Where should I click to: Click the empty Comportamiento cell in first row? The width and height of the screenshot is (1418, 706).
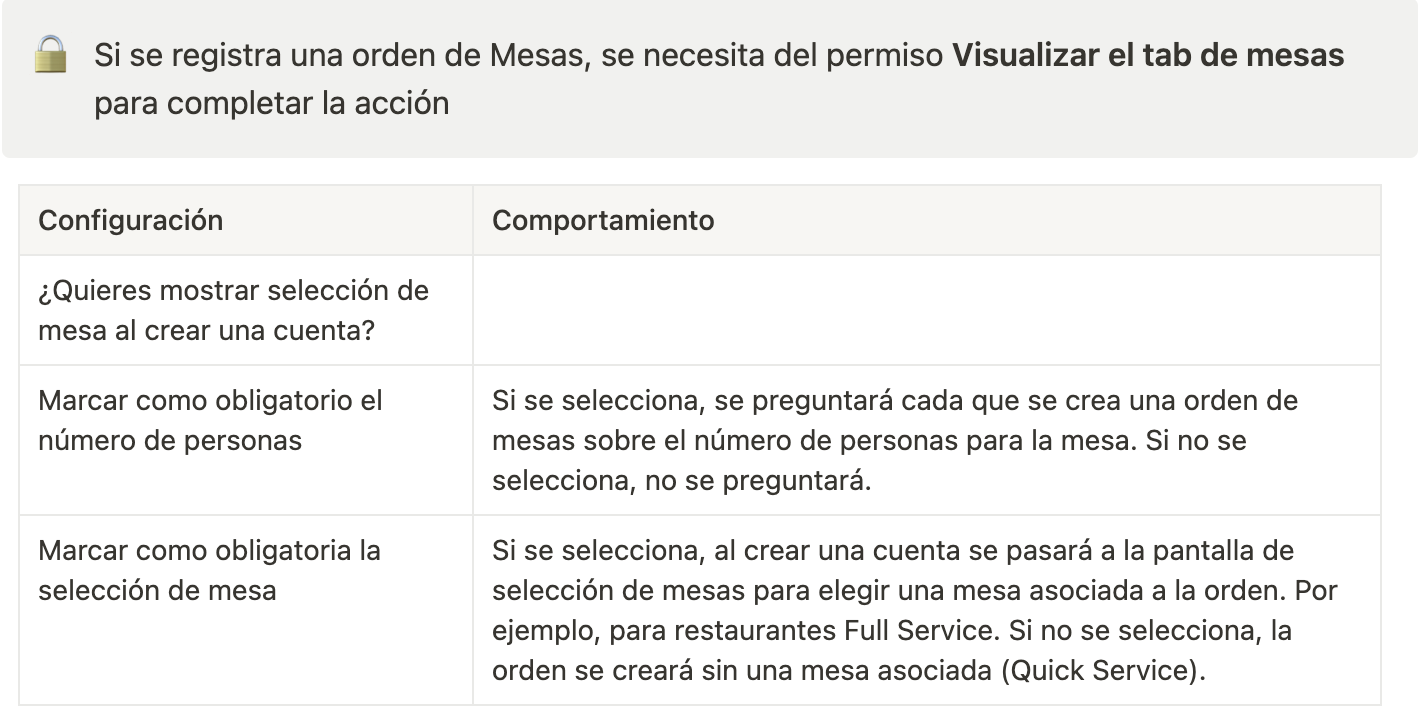tap(926, 310)
